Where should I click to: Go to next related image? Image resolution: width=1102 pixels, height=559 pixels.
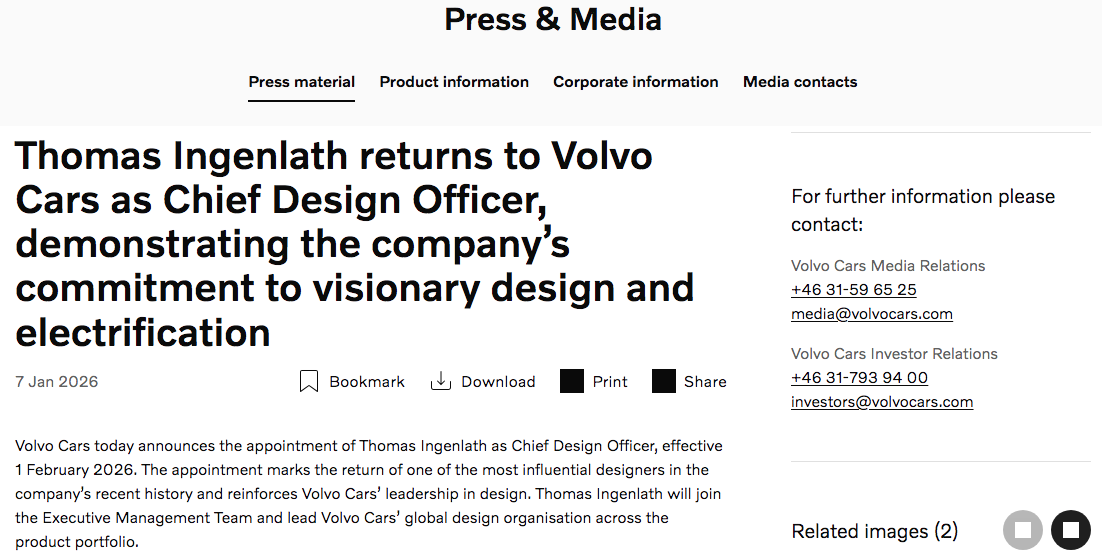pos(1070,530)
